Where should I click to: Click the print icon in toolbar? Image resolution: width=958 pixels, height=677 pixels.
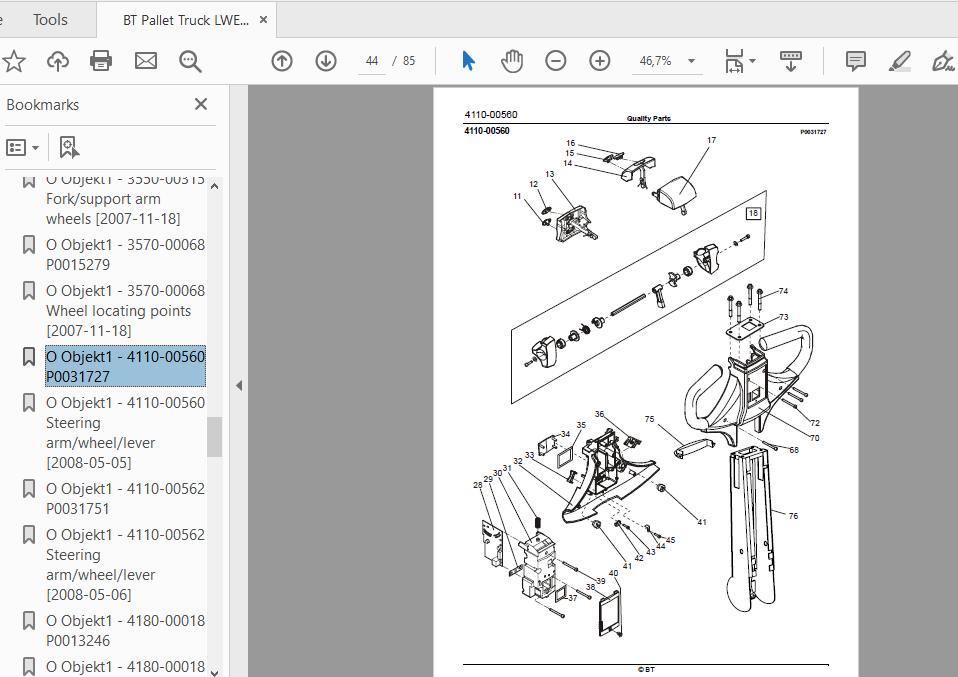point(101,61)
